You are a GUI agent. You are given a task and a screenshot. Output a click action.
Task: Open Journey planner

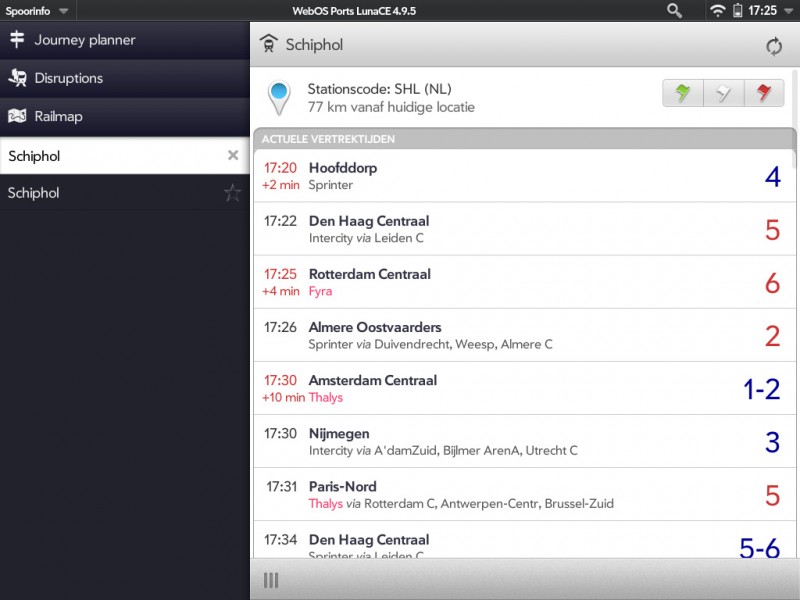pyautogui.click(x=124, y=40)
